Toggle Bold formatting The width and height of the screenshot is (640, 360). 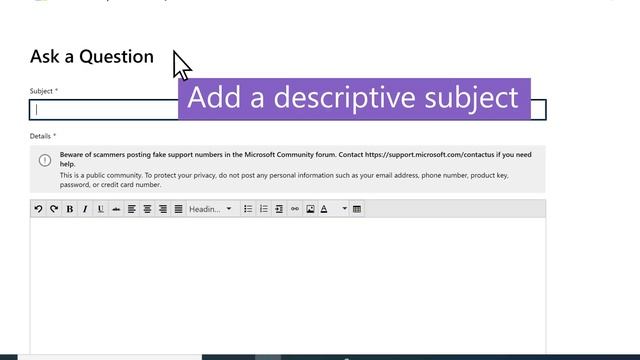tap(70, 209)
